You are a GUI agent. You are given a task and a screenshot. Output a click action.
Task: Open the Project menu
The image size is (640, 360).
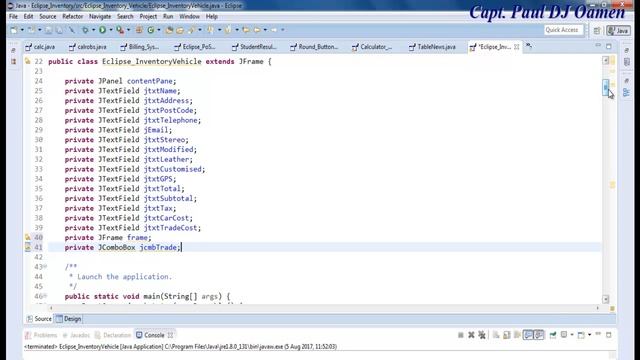coord(148,16)
